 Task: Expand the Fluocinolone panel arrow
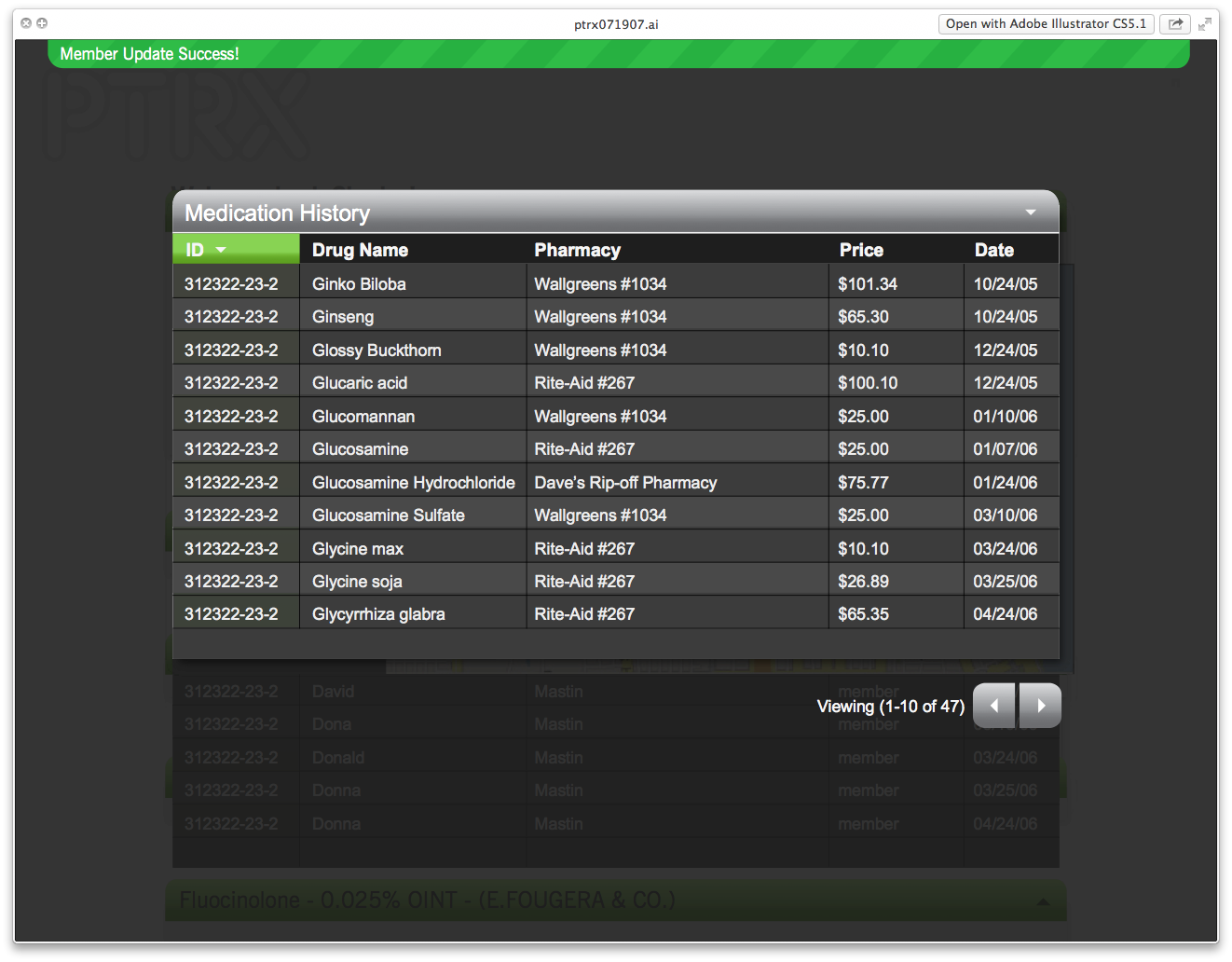1043,901
